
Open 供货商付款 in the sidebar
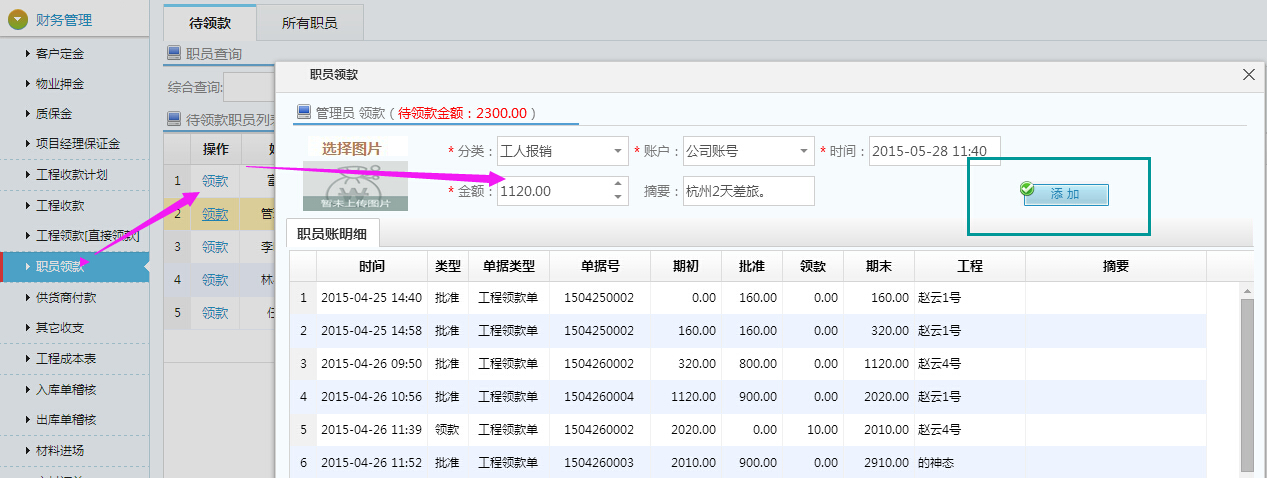(x=66, y=298)
